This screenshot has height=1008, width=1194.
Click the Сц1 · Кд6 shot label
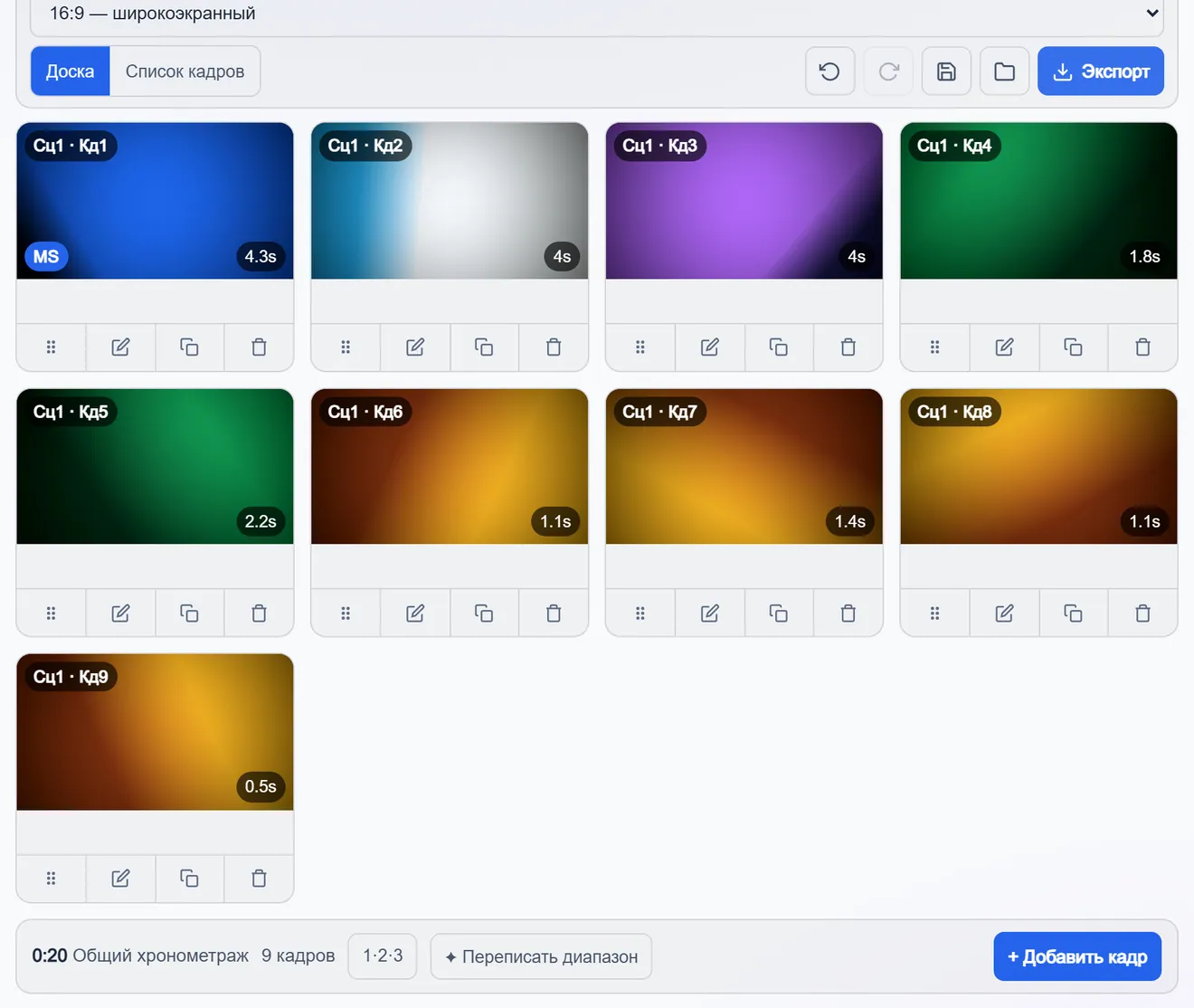click(365, 413)
